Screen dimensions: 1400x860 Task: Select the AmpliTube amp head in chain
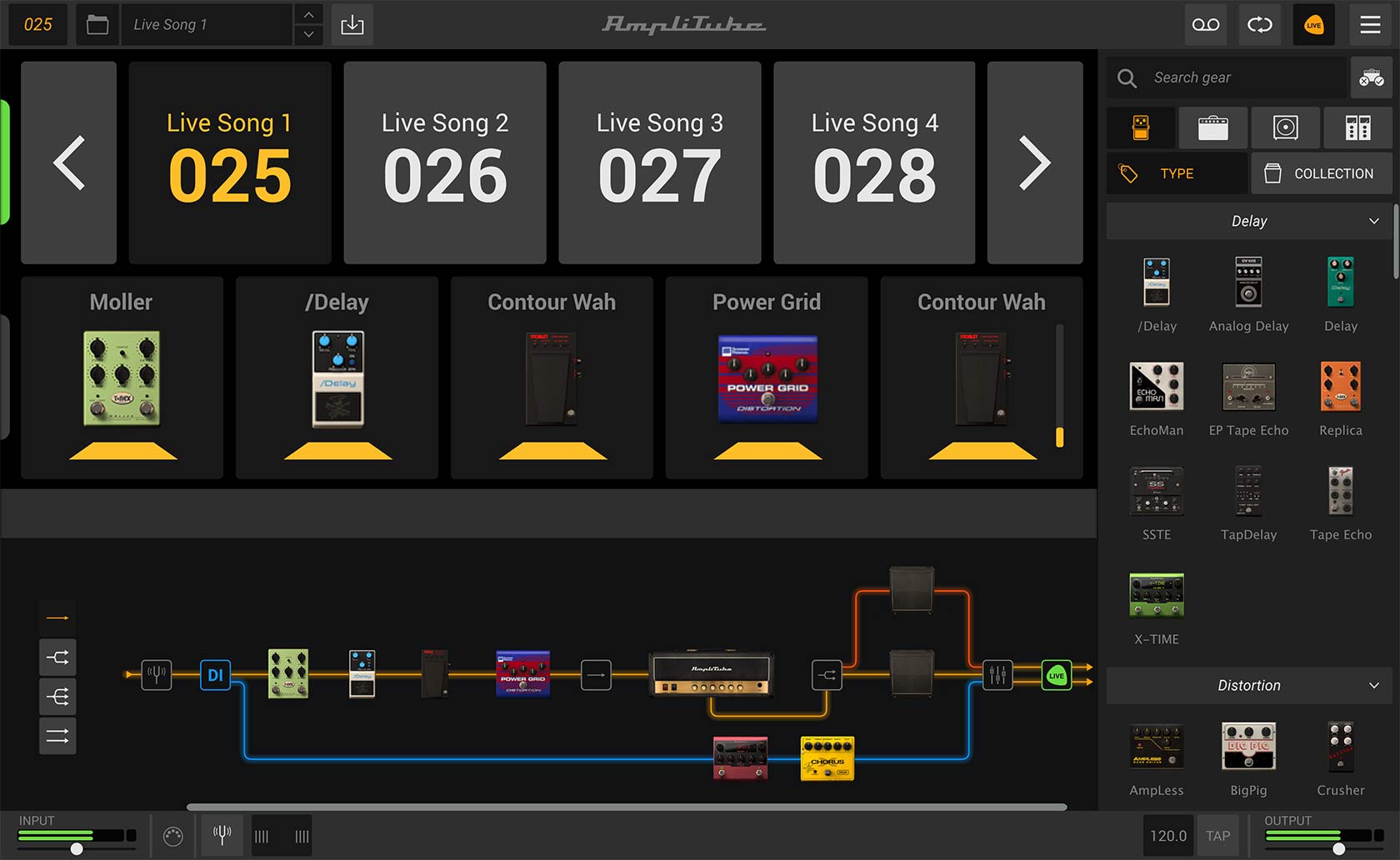click(x=711, y=674)
